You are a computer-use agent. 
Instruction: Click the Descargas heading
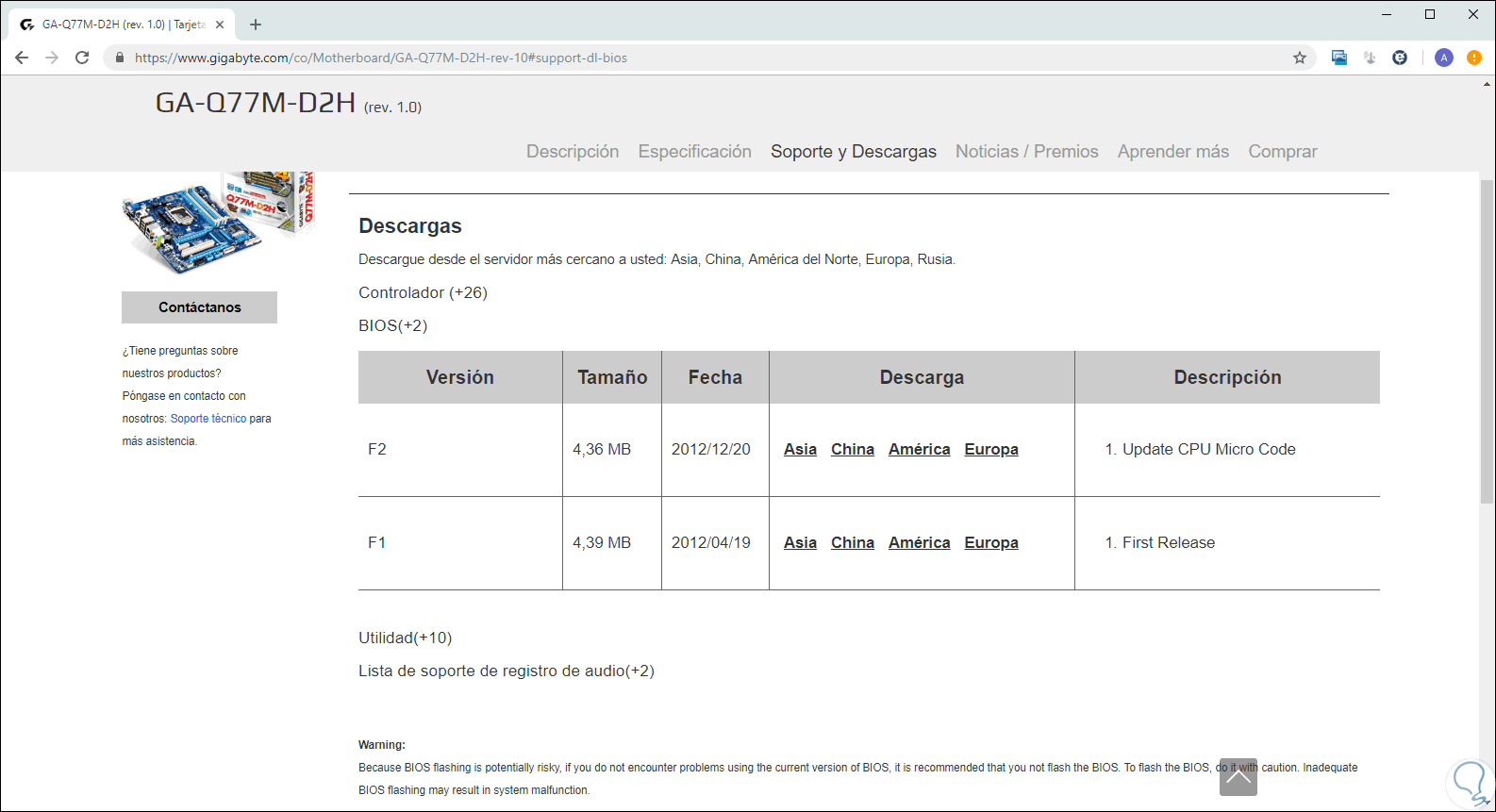410,226
